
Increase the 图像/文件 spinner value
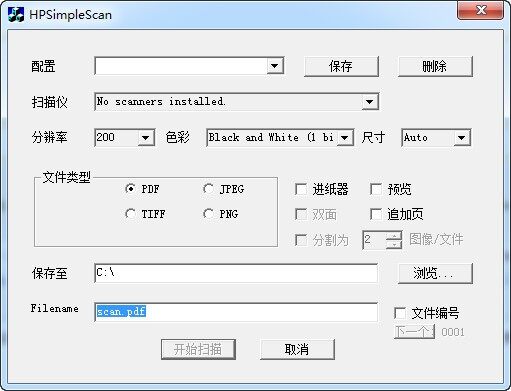394,236
